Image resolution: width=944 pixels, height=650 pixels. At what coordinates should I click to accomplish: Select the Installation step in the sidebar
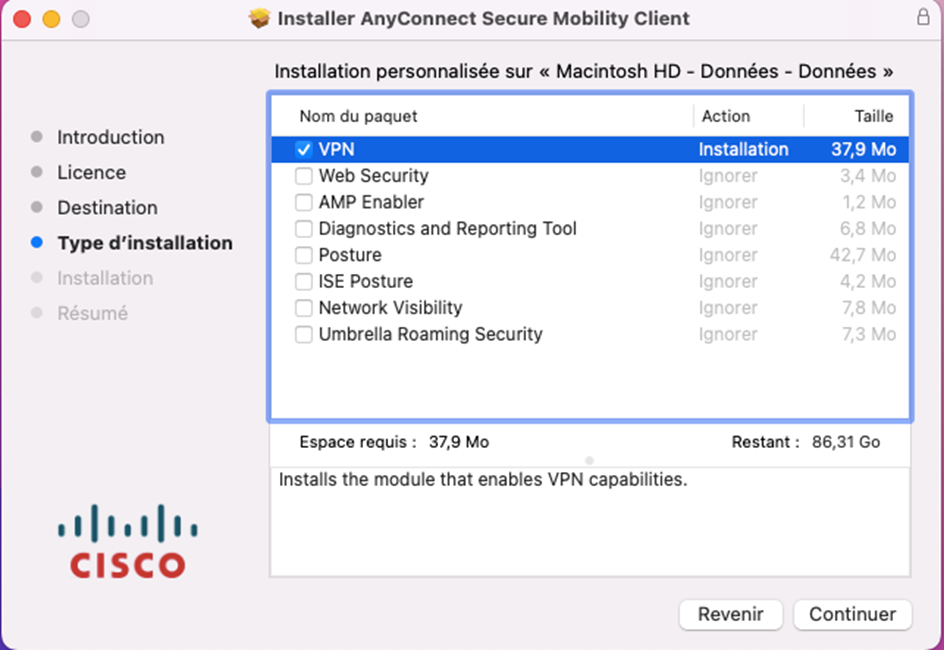click(x=105, y=278)
